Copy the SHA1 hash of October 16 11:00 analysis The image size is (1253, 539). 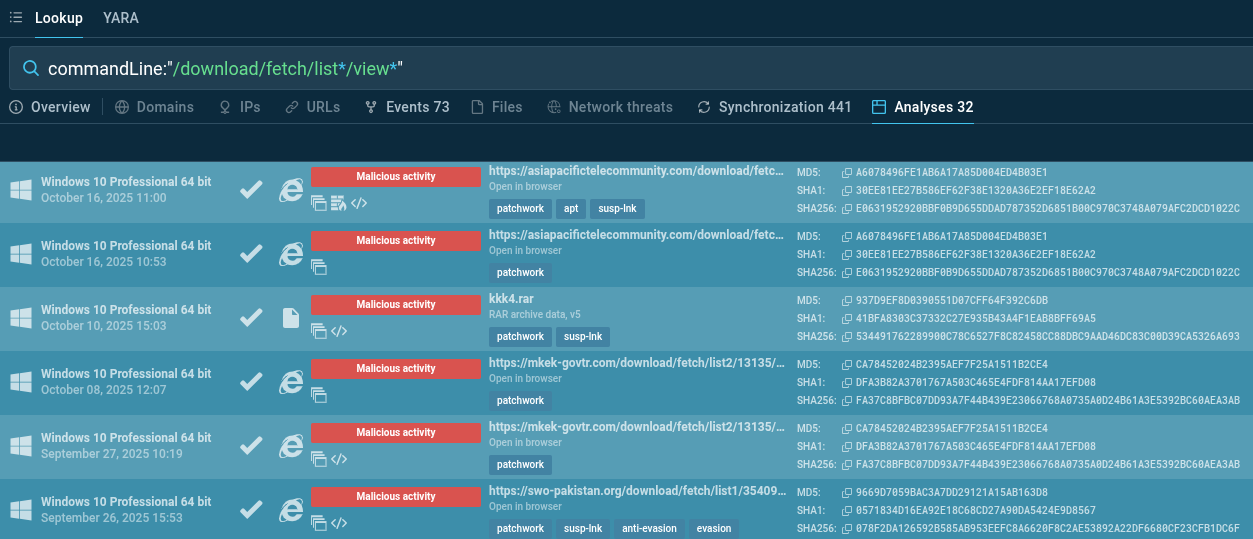coord(847,190)
